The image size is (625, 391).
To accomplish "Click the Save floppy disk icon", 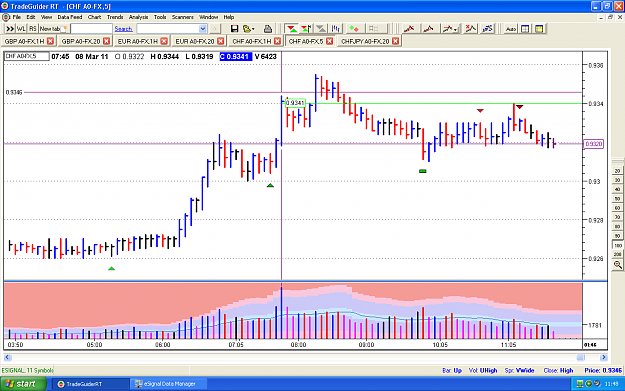I will (x=234, y=29).
